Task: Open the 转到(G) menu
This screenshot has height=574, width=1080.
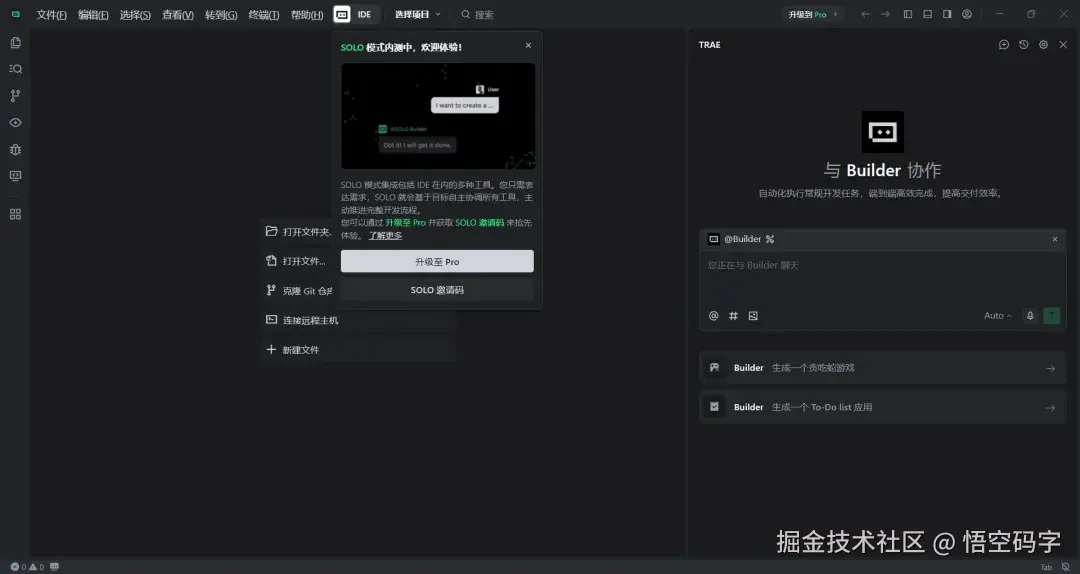Action: click(x=221, y=14)
